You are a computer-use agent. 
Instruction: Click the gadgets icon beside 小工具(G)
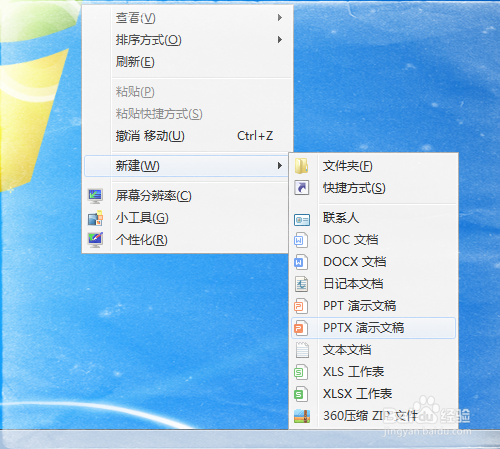click(95, 218)
